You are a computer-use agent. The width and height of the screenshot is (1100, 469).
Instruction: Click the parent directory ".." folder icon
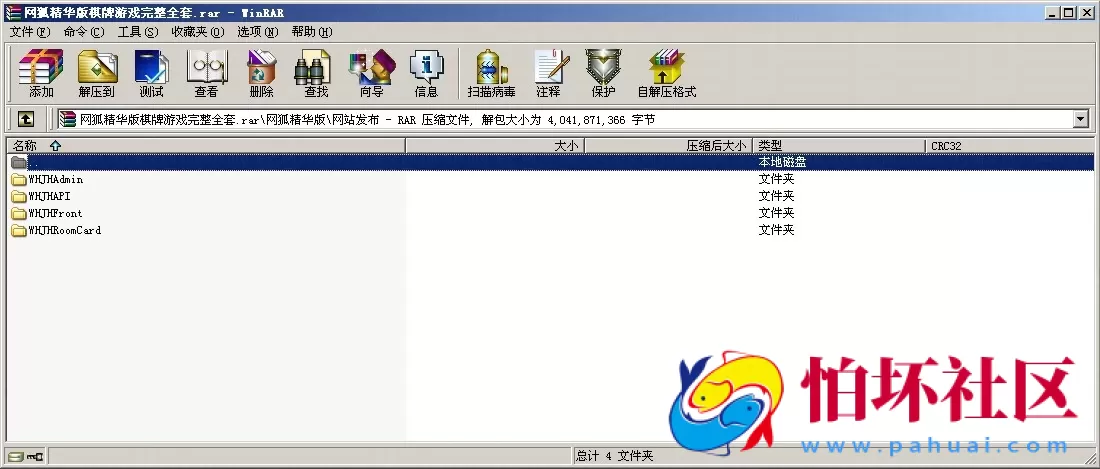(x=18, y=163)
